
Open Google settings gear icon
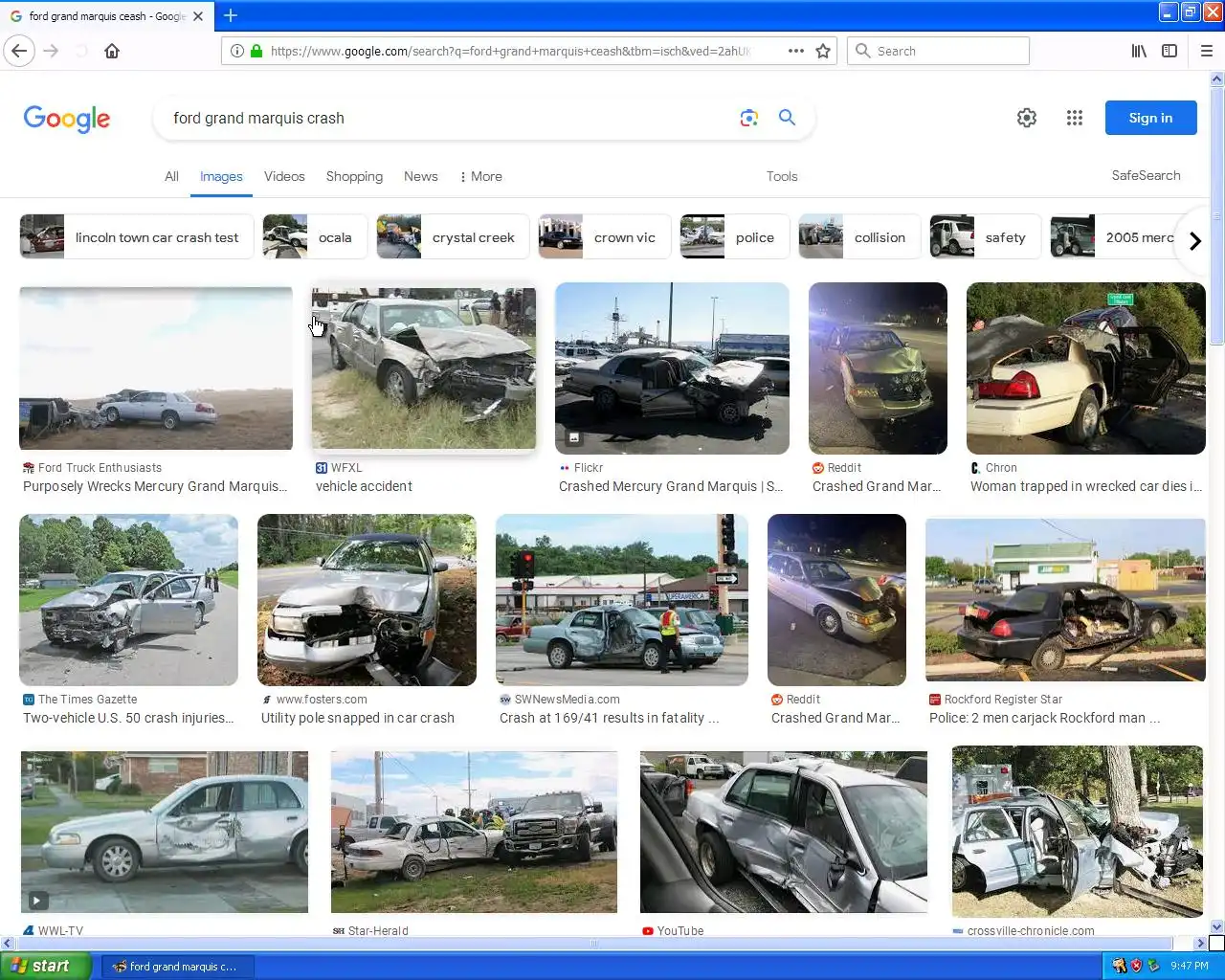(x=1027, y=118)
